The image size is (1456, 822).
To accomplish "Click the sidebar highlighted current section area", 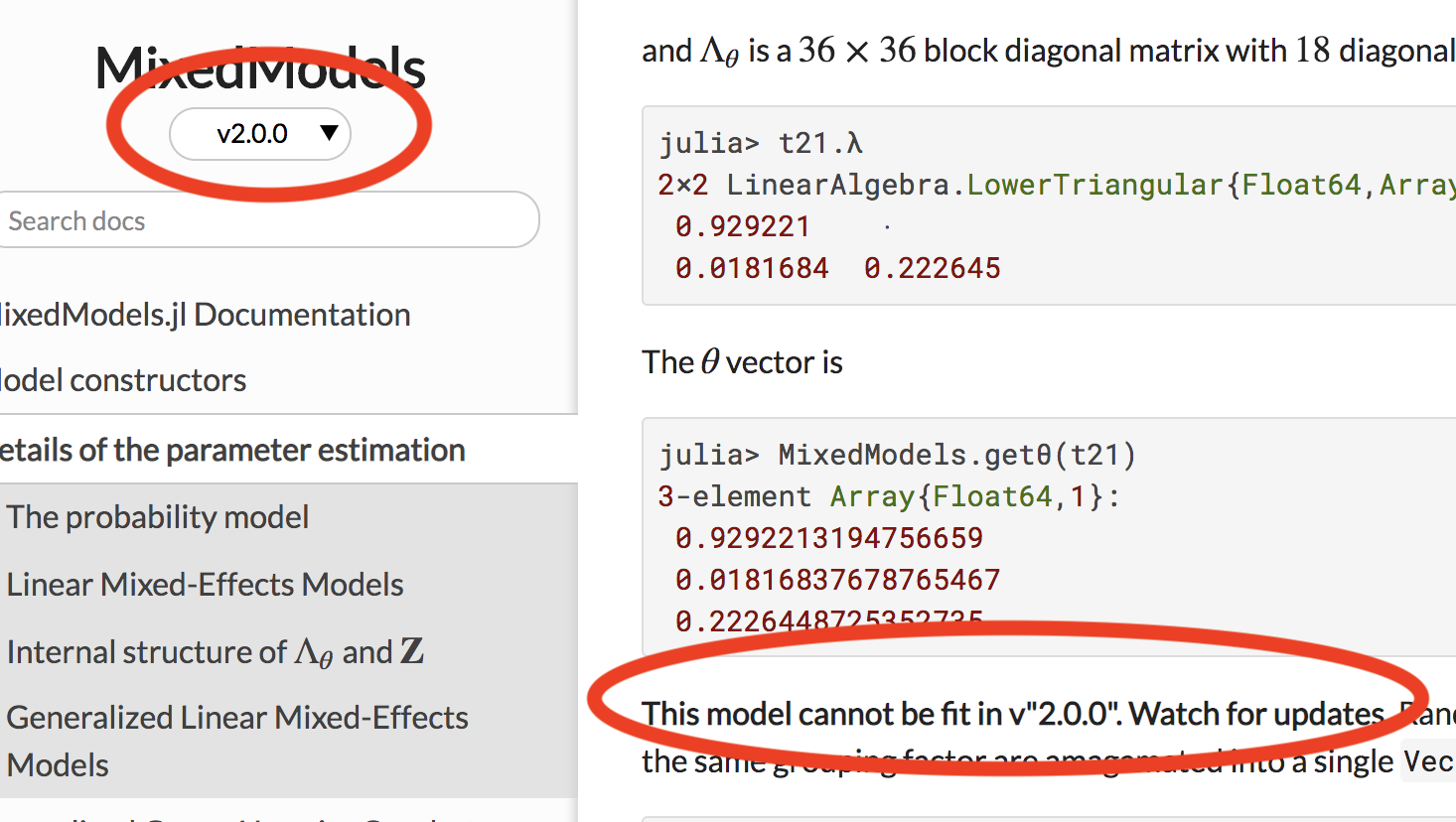I will click(x=288, y=640).
